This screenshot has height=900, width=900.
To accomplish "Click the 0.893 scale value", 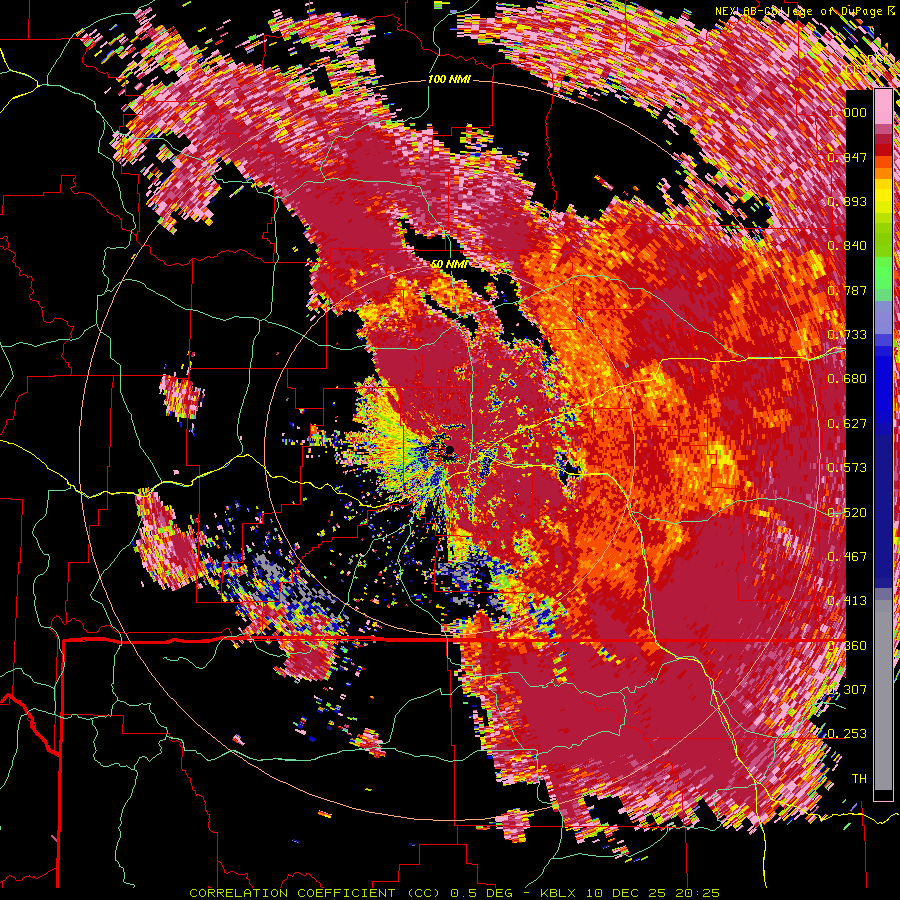I will point(847,201).
